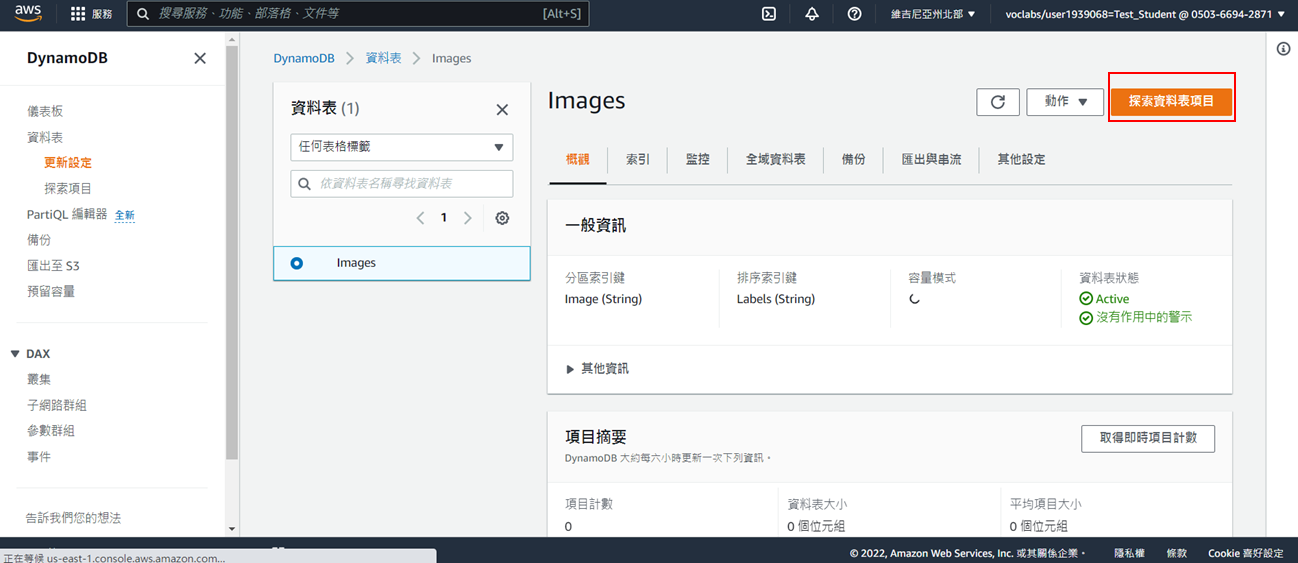Refresh the Images table view
The width and height of the screenshot is (1298, 563).
998,101
